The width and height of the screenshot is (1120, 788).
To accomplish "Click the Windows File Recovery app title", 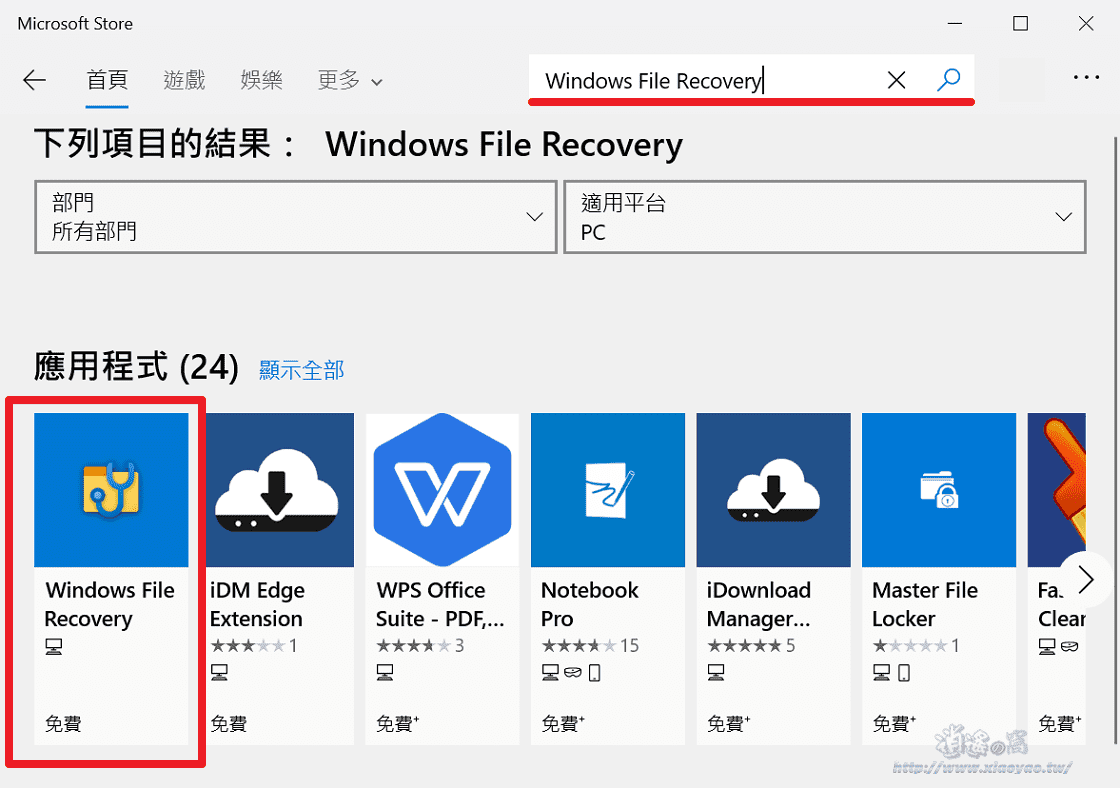I will pyautogui.click(x=109, y=604).
